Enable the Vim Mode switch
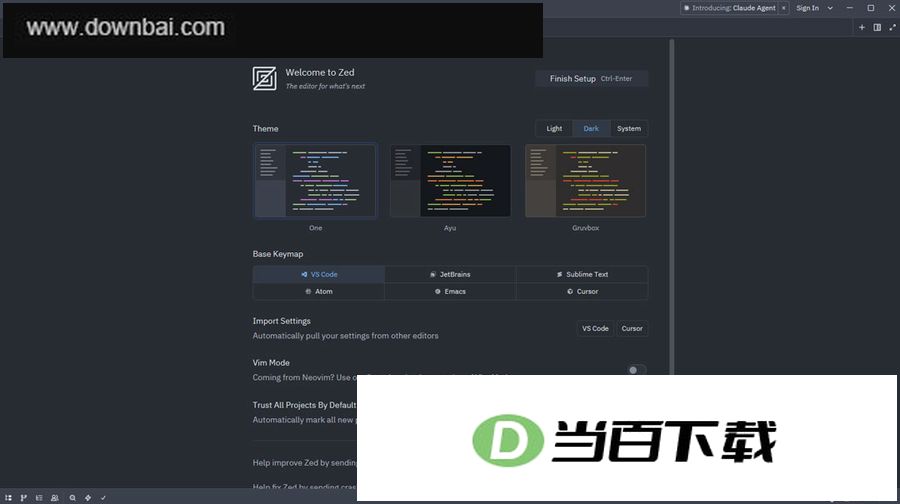This screenshot has height=504, width=900. (637, 370)
